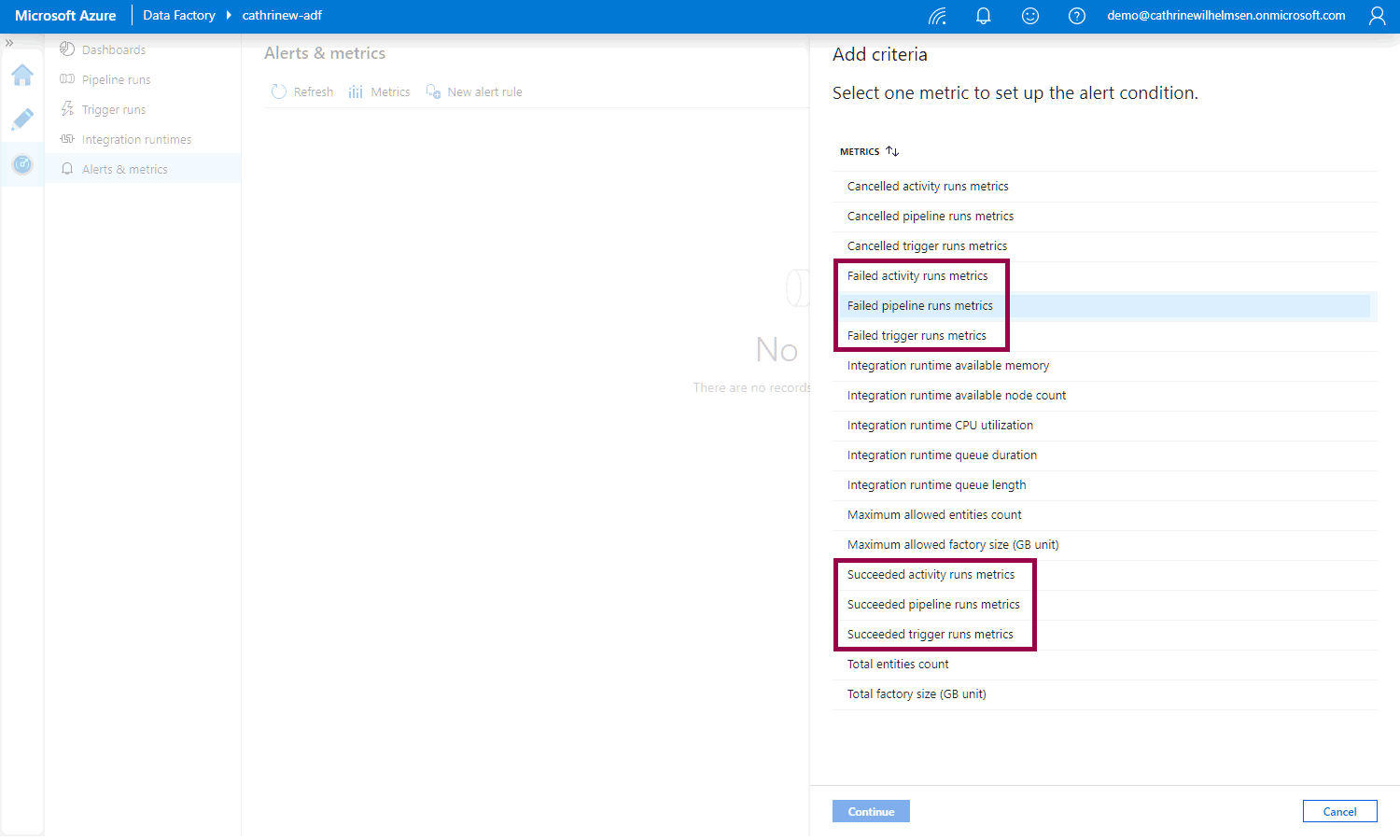The height and width of the screenshot is (840, 1400).
Task: Expand the left sidebar with double chevron
Action: click(9, 43)
